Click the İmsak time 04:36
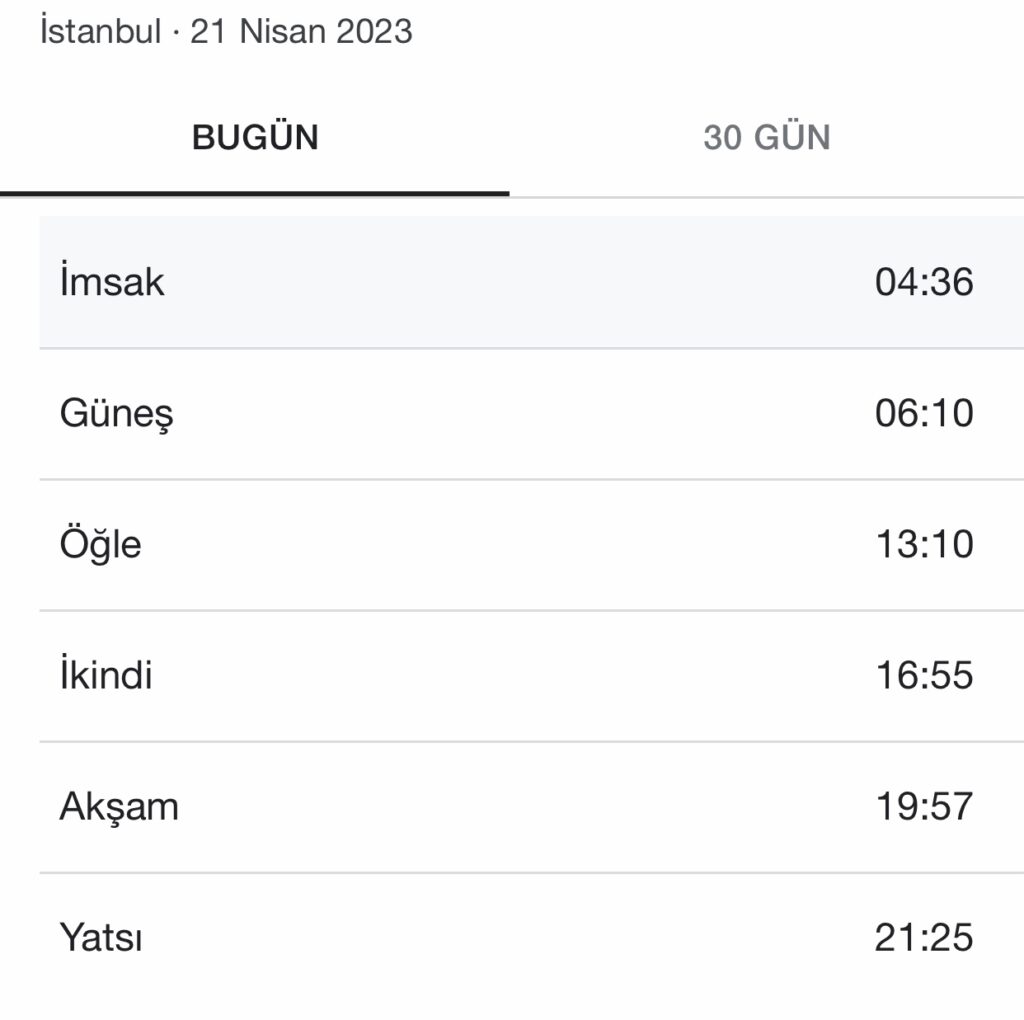Image resolution: width=1024 pixels, height=1020 pixels. tap(923, 282)
